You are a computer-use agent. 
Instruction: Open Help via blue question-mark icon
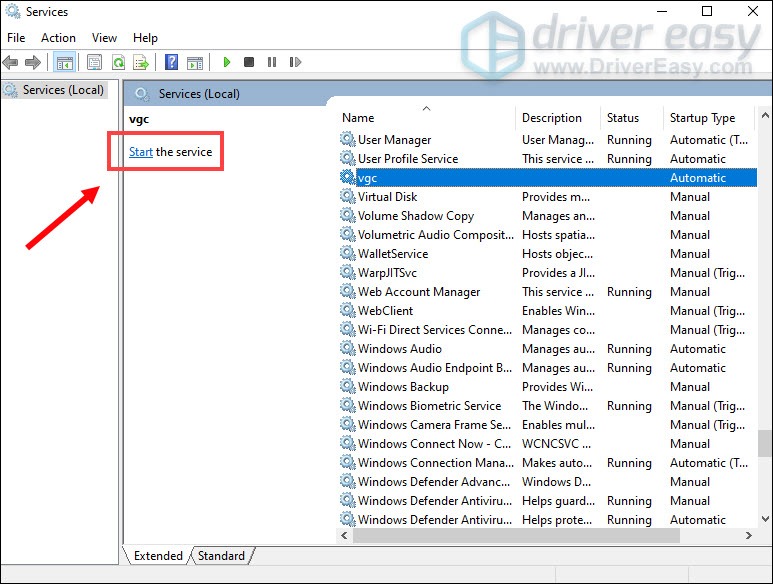pos(171,62)
